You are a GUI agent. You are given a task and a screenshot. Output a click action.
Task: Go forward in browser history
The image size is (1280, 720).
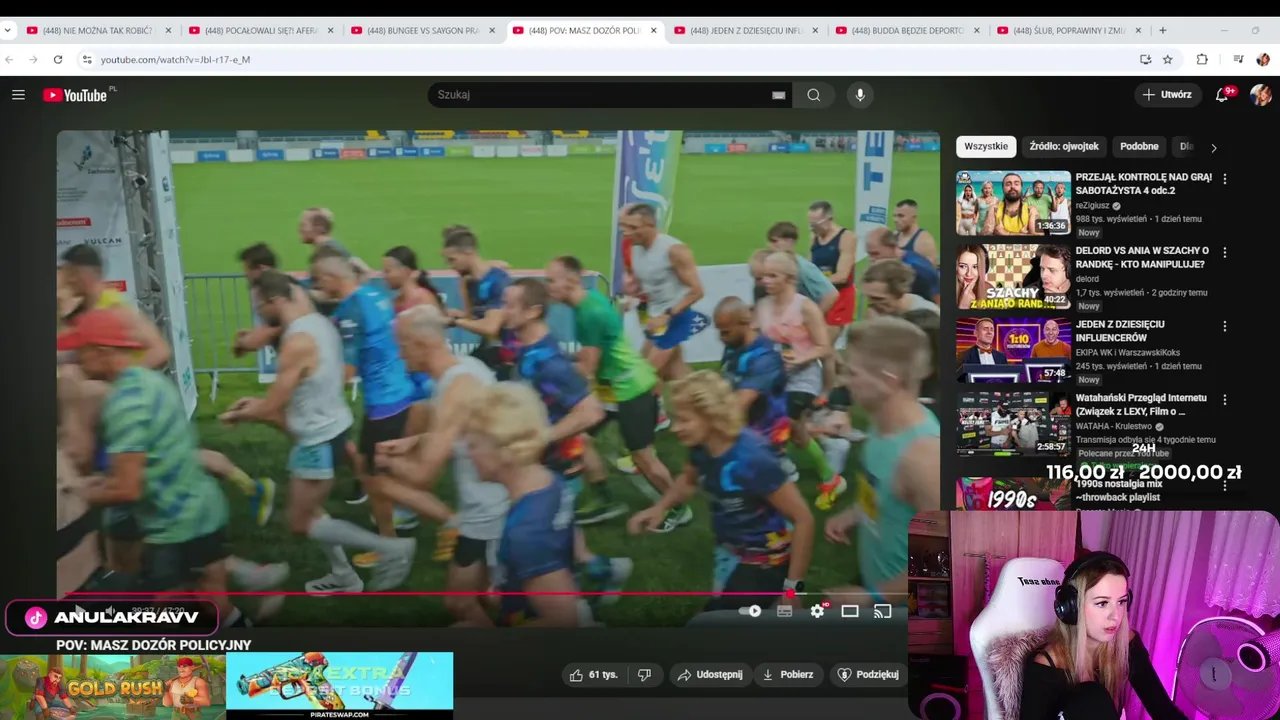(33, 60)
